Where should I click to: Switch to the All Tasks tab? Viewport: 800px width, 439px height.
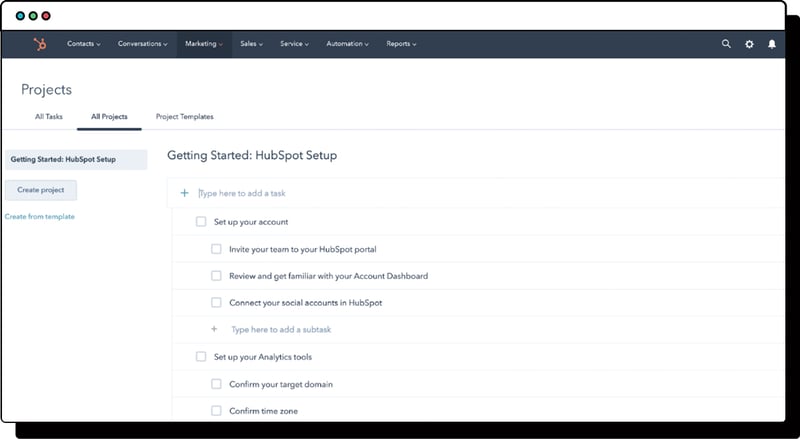tap(48, 116)
